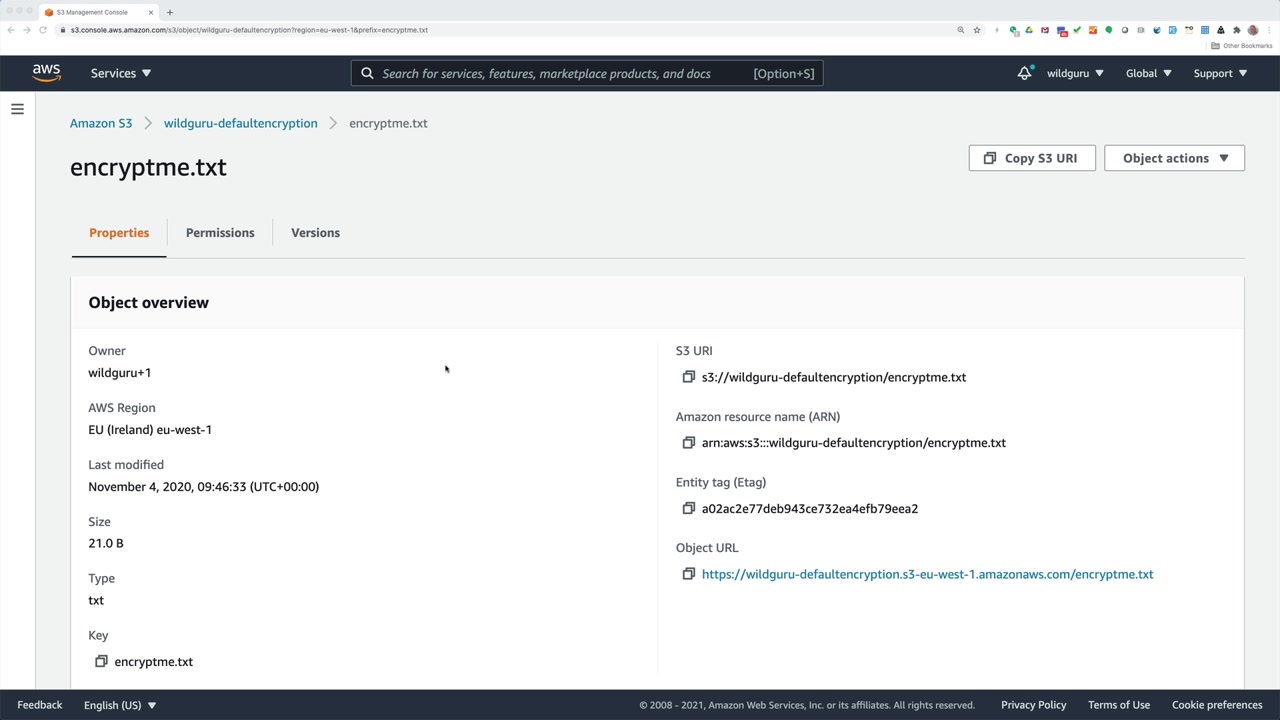Expand the Object actions dropdown

coord(1174,158)
